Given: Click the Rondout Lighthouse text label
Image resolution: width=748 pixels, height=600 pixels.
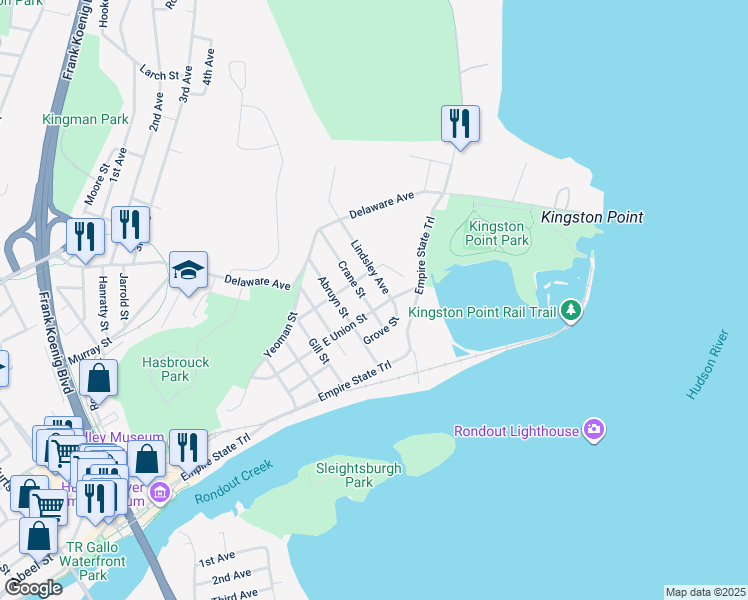Looking at the screenshot, I should (x=516, y=431).
